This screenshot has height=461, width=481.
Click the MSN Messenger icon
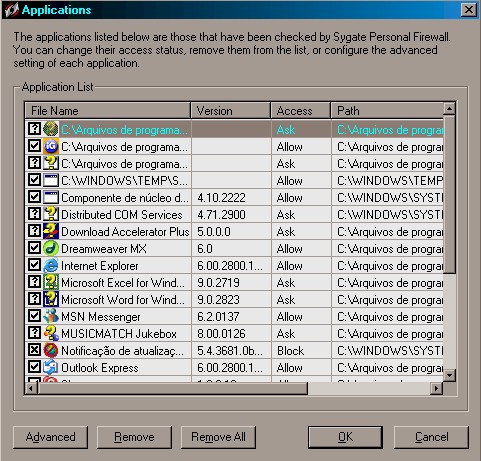pyautogui.click(x=51, y=316)
